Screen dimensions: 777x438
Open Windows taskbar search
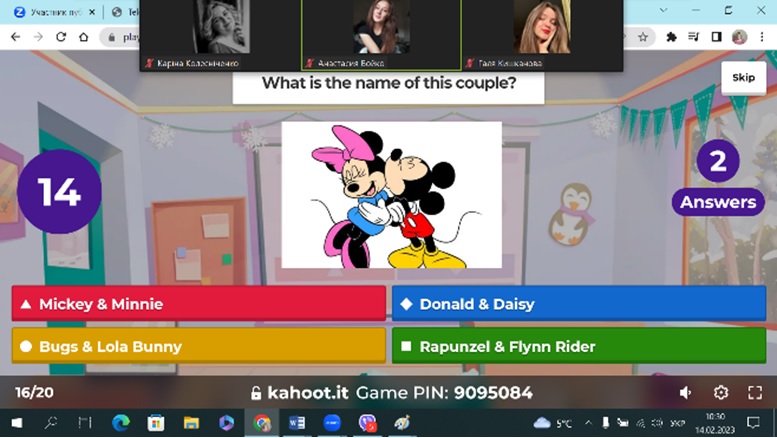51,423
